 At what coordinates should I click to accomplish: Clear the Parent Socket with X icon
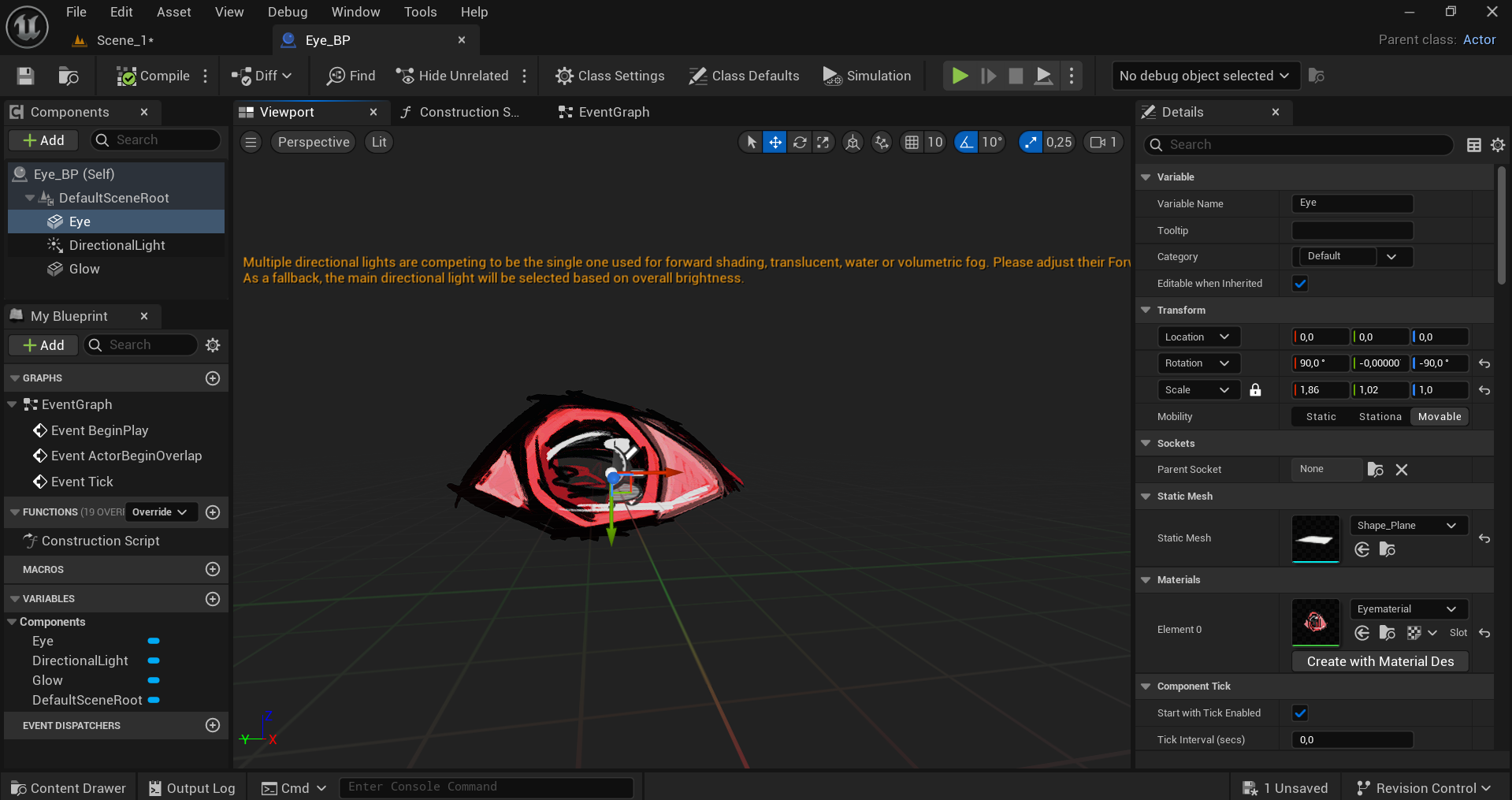pyautogui.click(x=1402, y=470)
